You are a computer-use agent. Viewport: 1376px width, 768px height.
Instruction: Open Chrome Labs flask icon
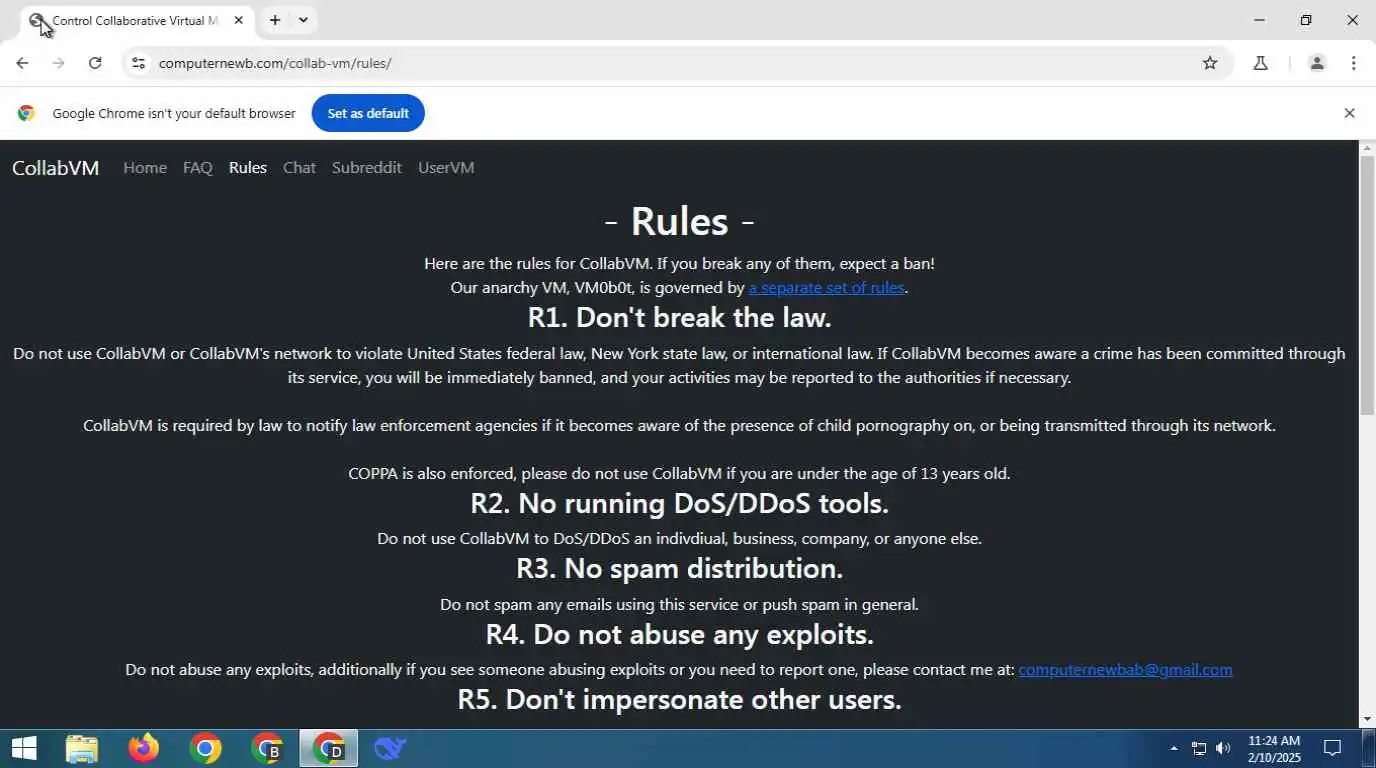[1260, 63]
